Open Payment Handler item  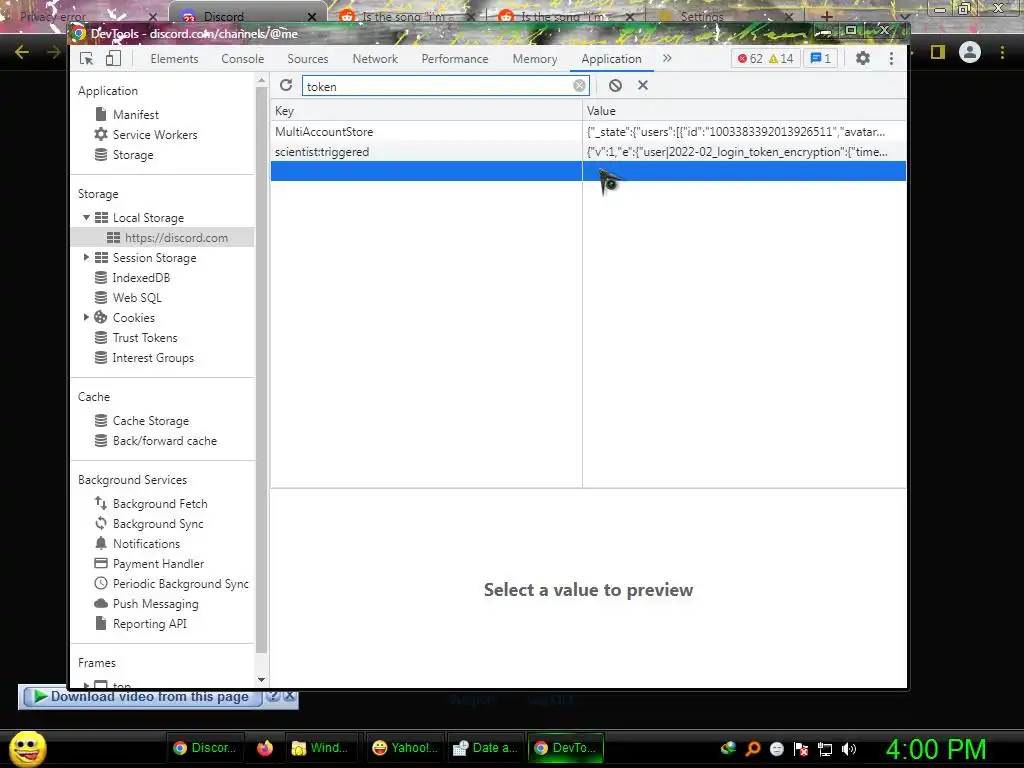point(158,564)
